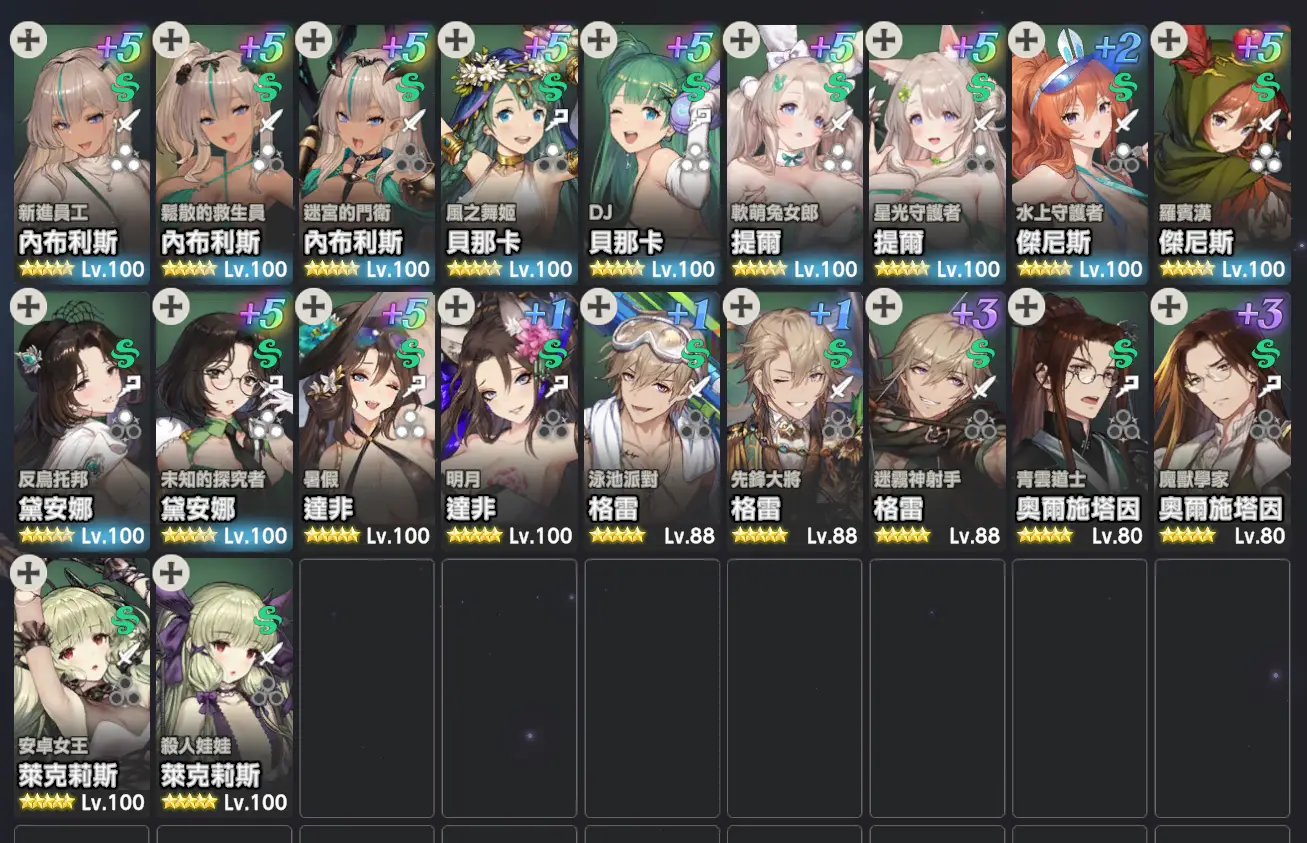The height and width of the screenshot is (843, 1307).
Task: Open the 明月 達非 character card
Action: (509, 421)
